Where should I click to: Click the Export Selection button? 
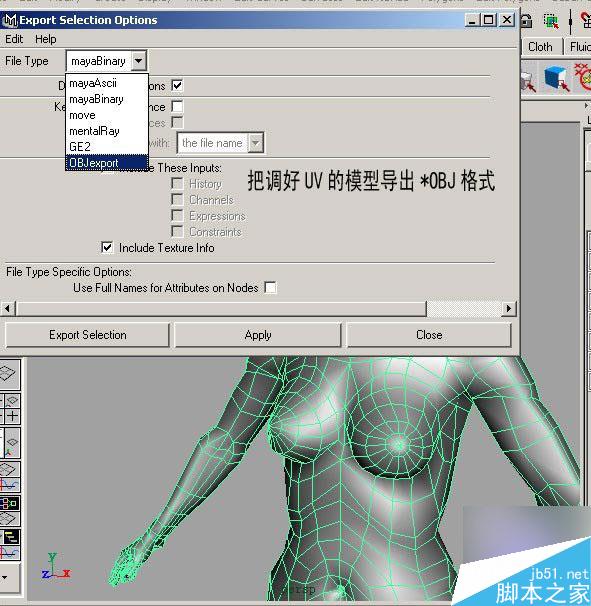tap(88, 335)
